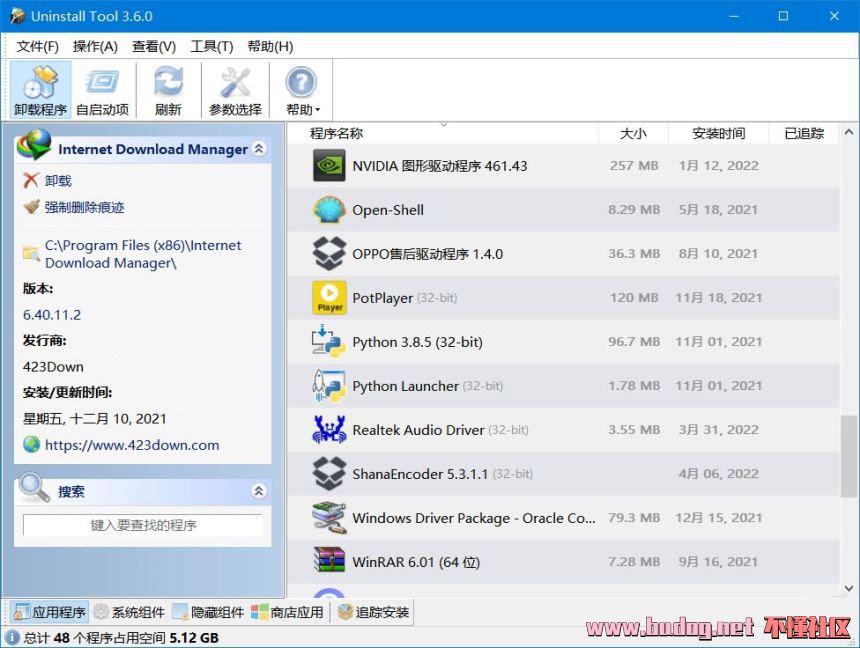860x648 pixels.
Task: Select the OPPO售后驱动程序 icon
Action: coord(329,253)
